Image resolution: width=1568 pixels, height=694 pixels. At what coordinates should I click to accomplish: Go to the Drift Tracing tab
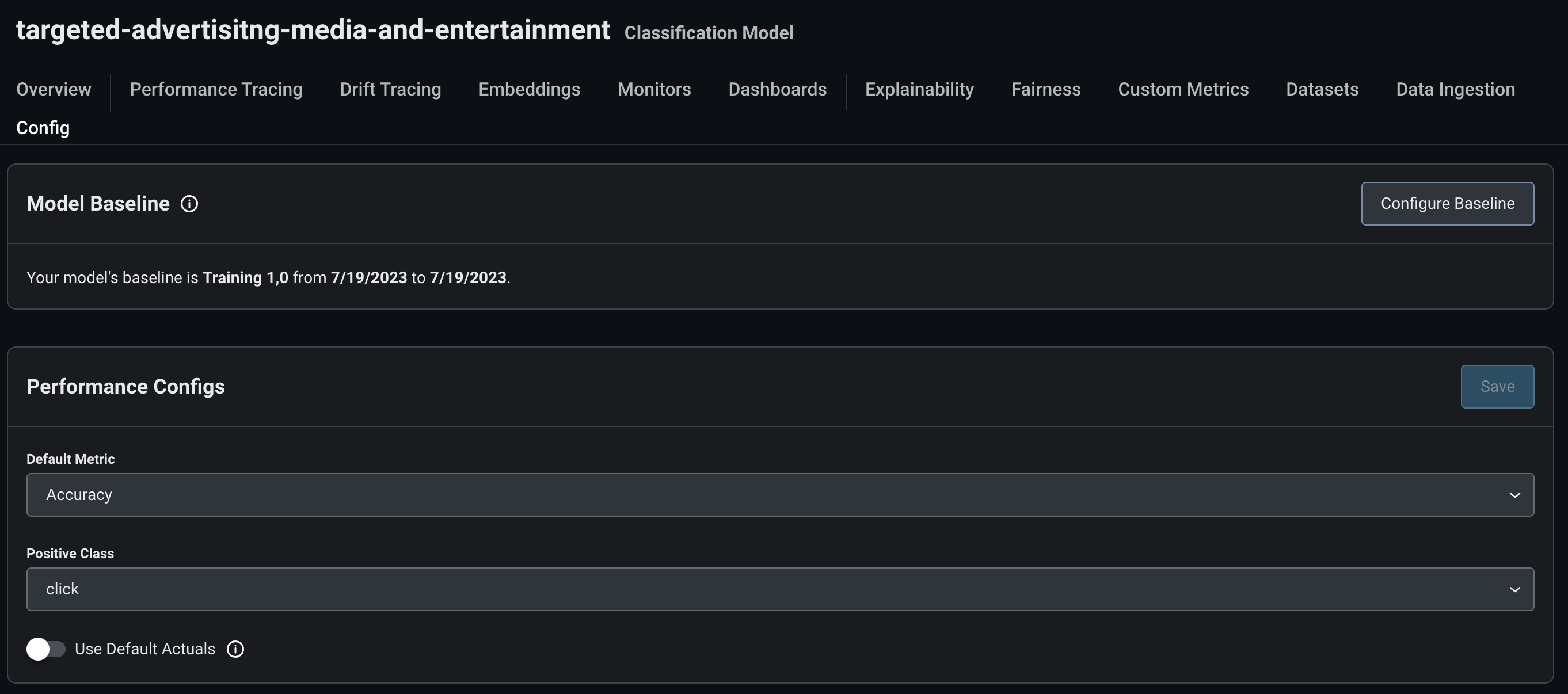click(390, 90)
